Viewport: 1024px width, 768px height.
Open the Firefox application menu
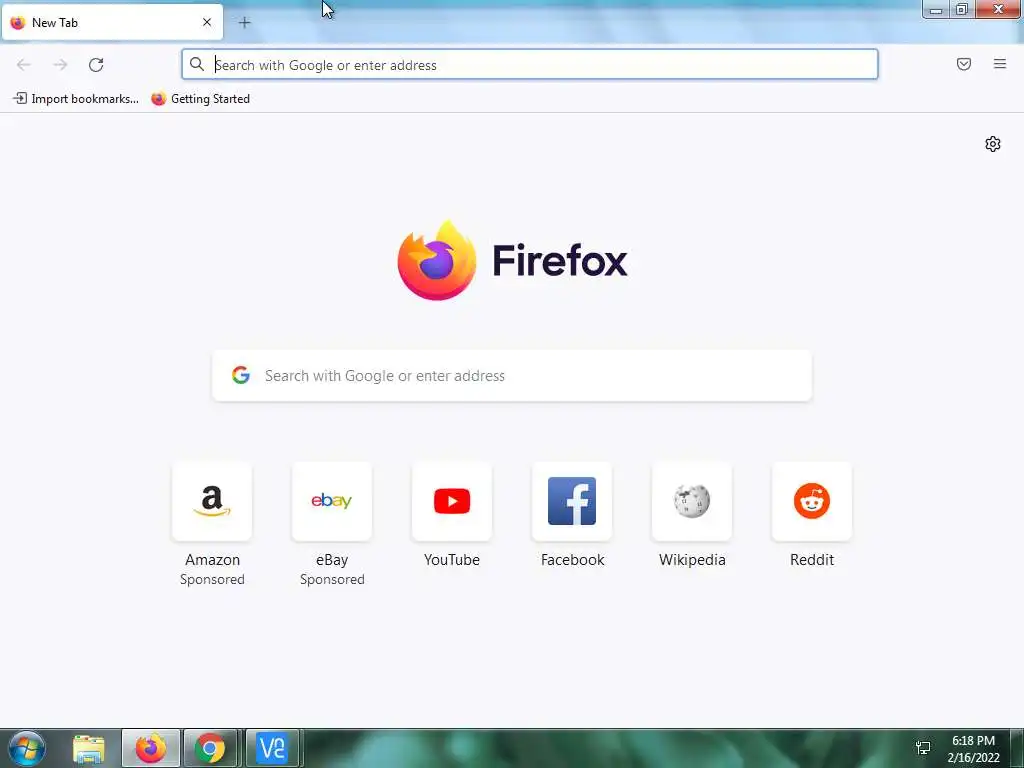[x=999, y=64]
